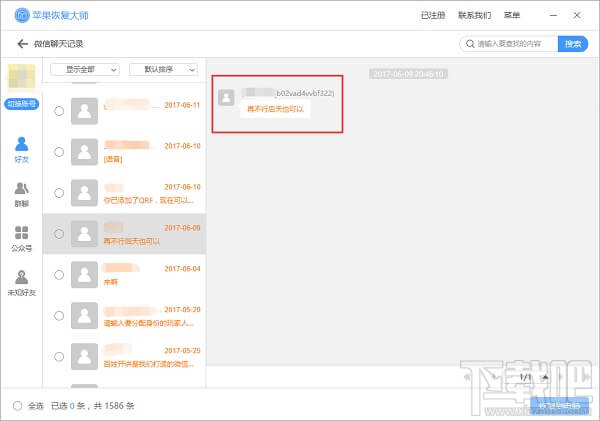This screenshot has height=421, width=600.
Task: Open the 已注册 registered menu item
Action: [x=433, y=15]
